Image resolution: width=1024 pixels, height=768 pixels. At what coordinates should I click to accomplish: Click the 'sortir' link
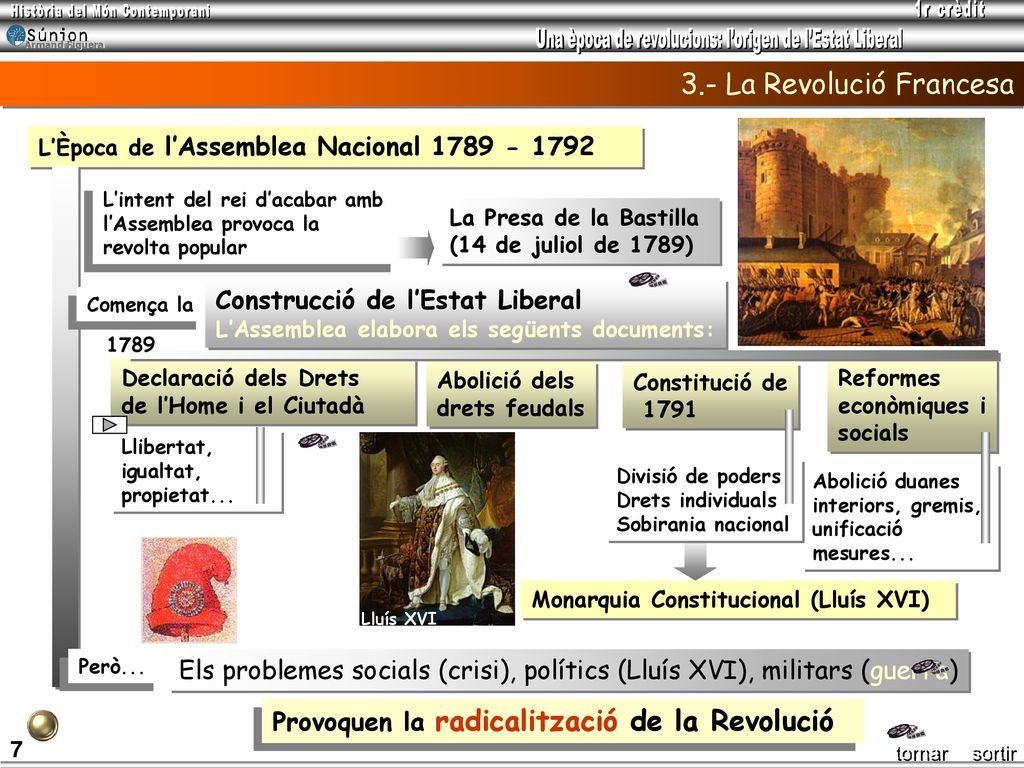point(994,754)
